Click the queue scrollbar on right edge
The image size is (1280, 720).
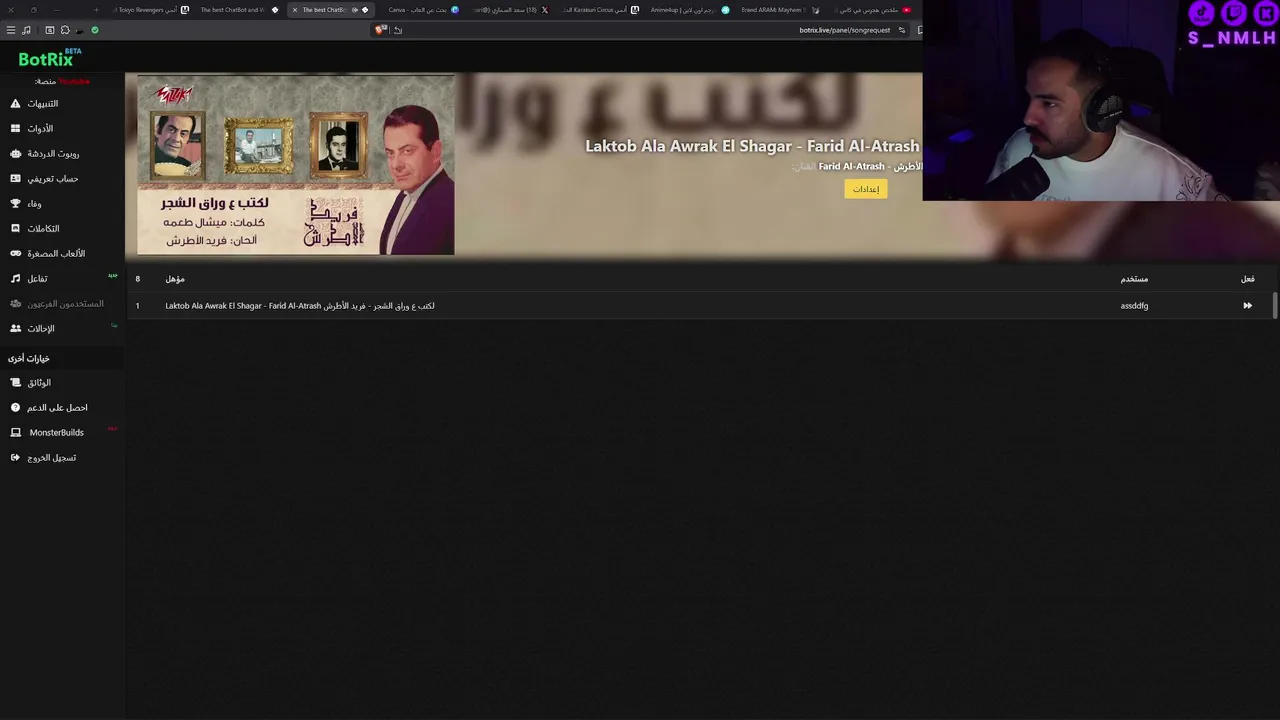click(x=1275, y=306)
